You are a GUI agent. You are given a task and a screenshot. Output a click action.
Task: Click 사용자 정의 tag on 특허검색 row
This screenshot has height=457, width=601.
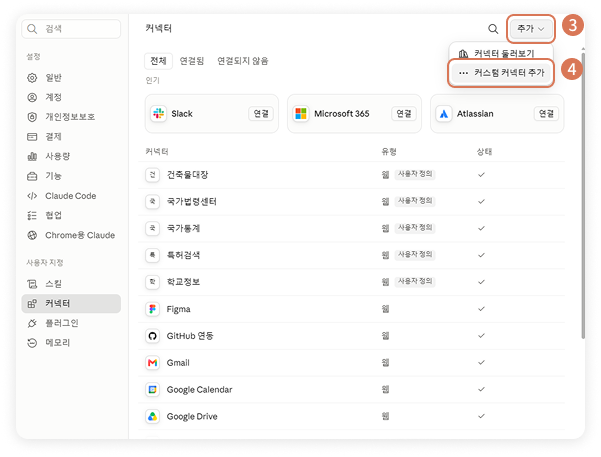coord(415,255)
